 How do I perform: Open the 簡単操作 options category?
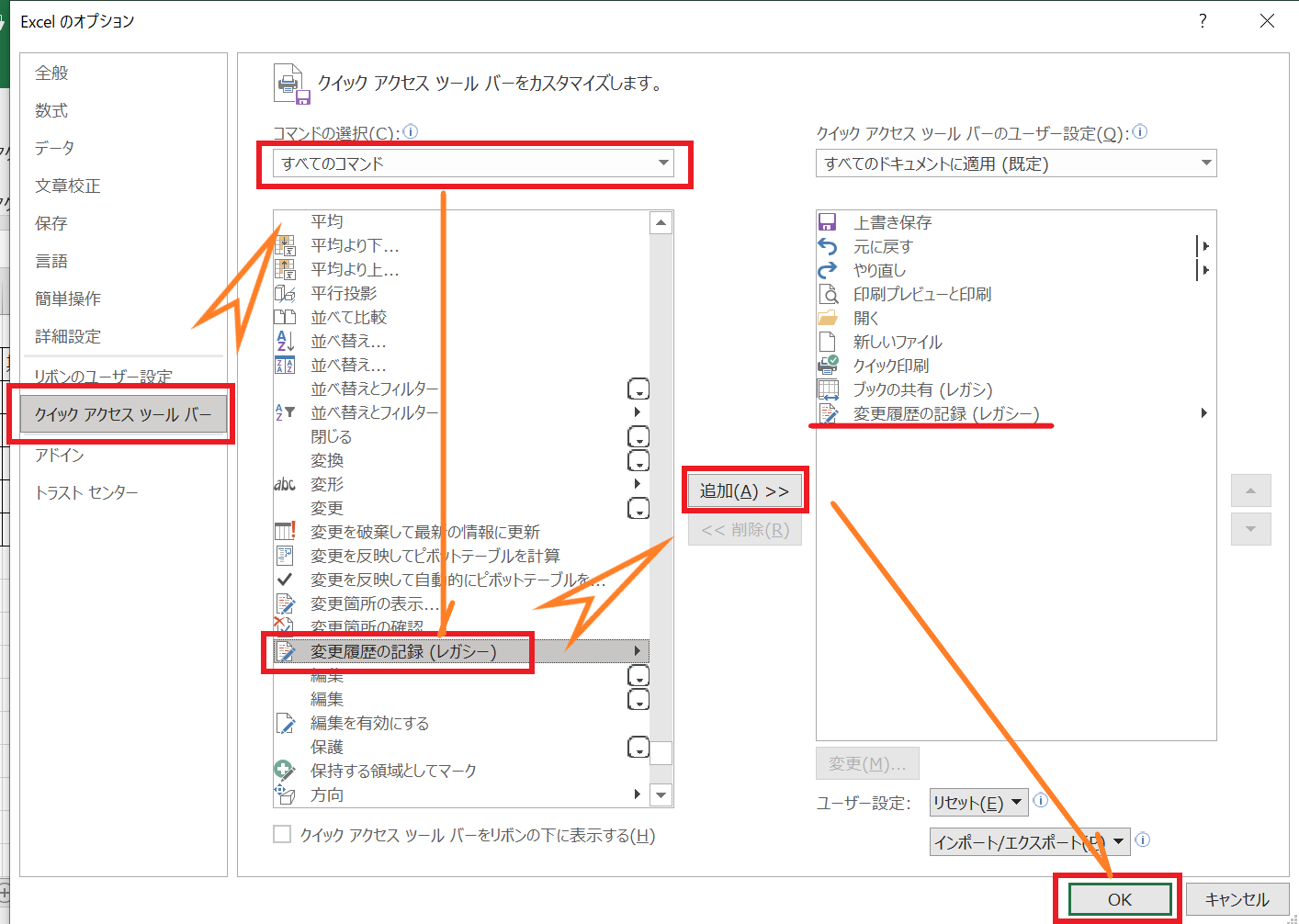pyautogui.click(x=123, y=299)
